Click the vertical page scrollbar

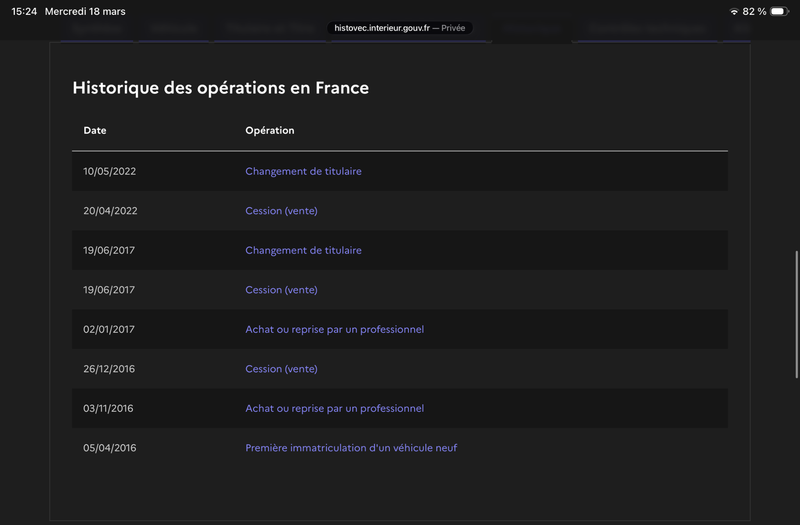[x=796, y=314]
